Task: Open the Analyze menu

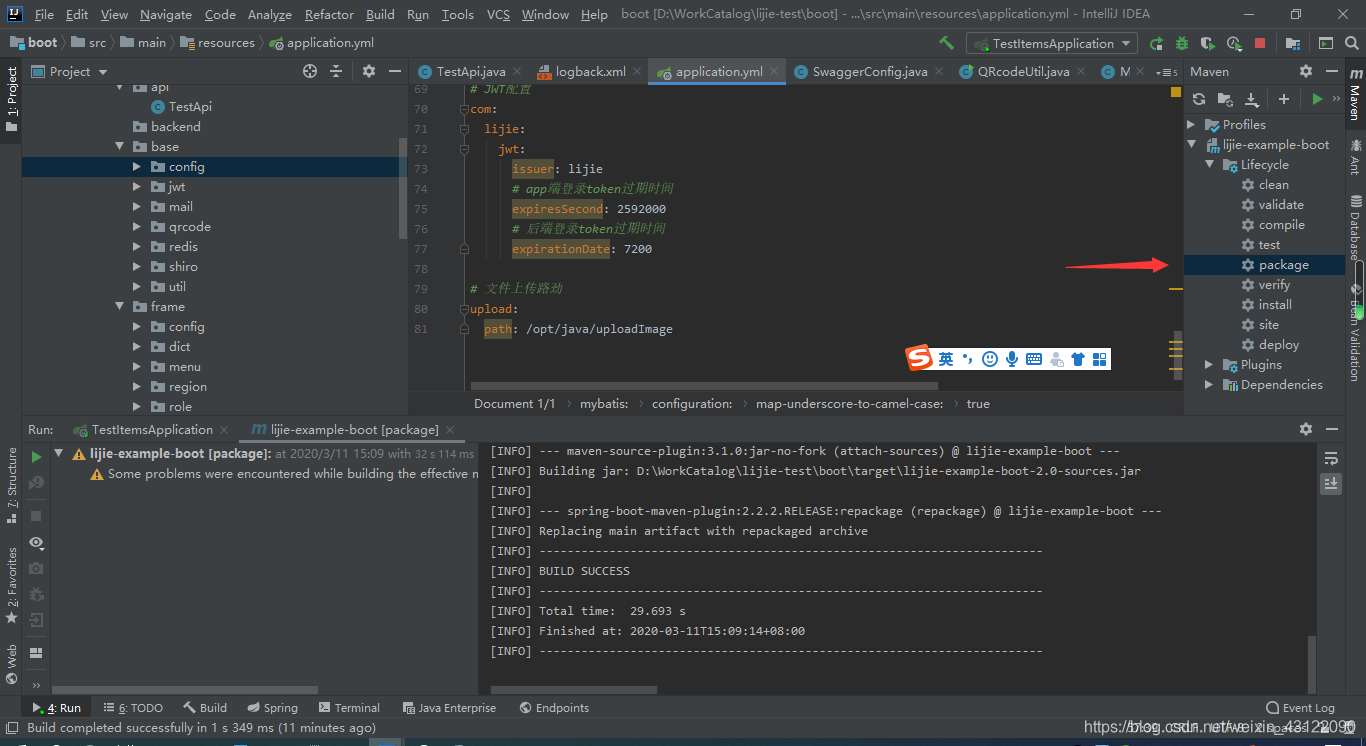Action: pos(269,14)
